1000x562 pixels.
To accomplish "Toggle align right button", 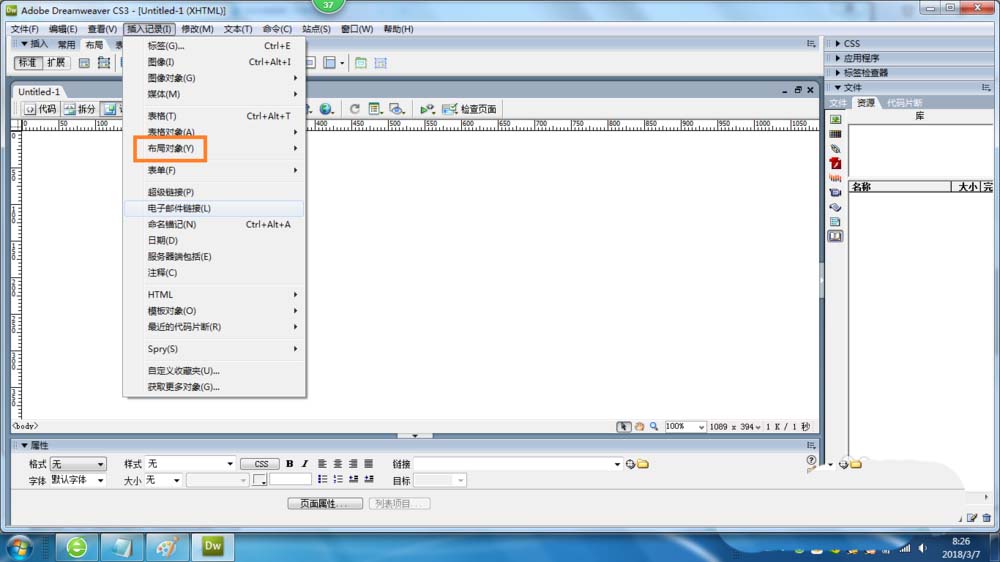I will pyautogui.click(x=353, y=464).
